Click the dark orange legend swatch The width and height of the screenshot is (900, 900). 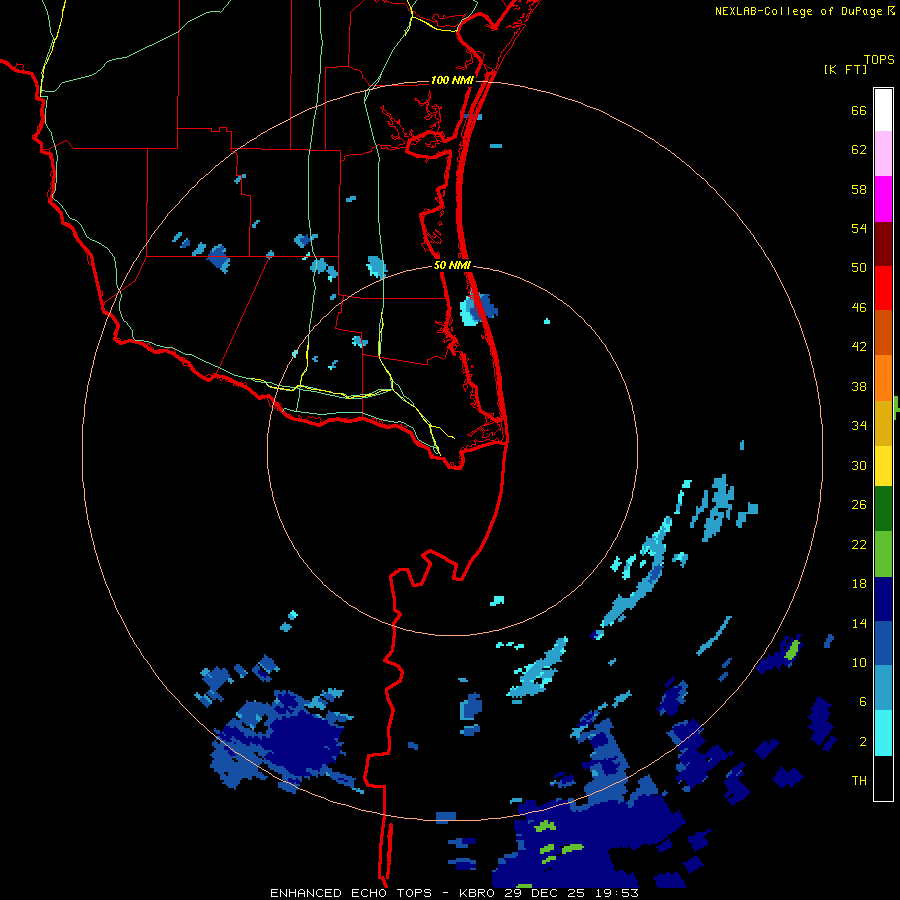click(883, 333)
